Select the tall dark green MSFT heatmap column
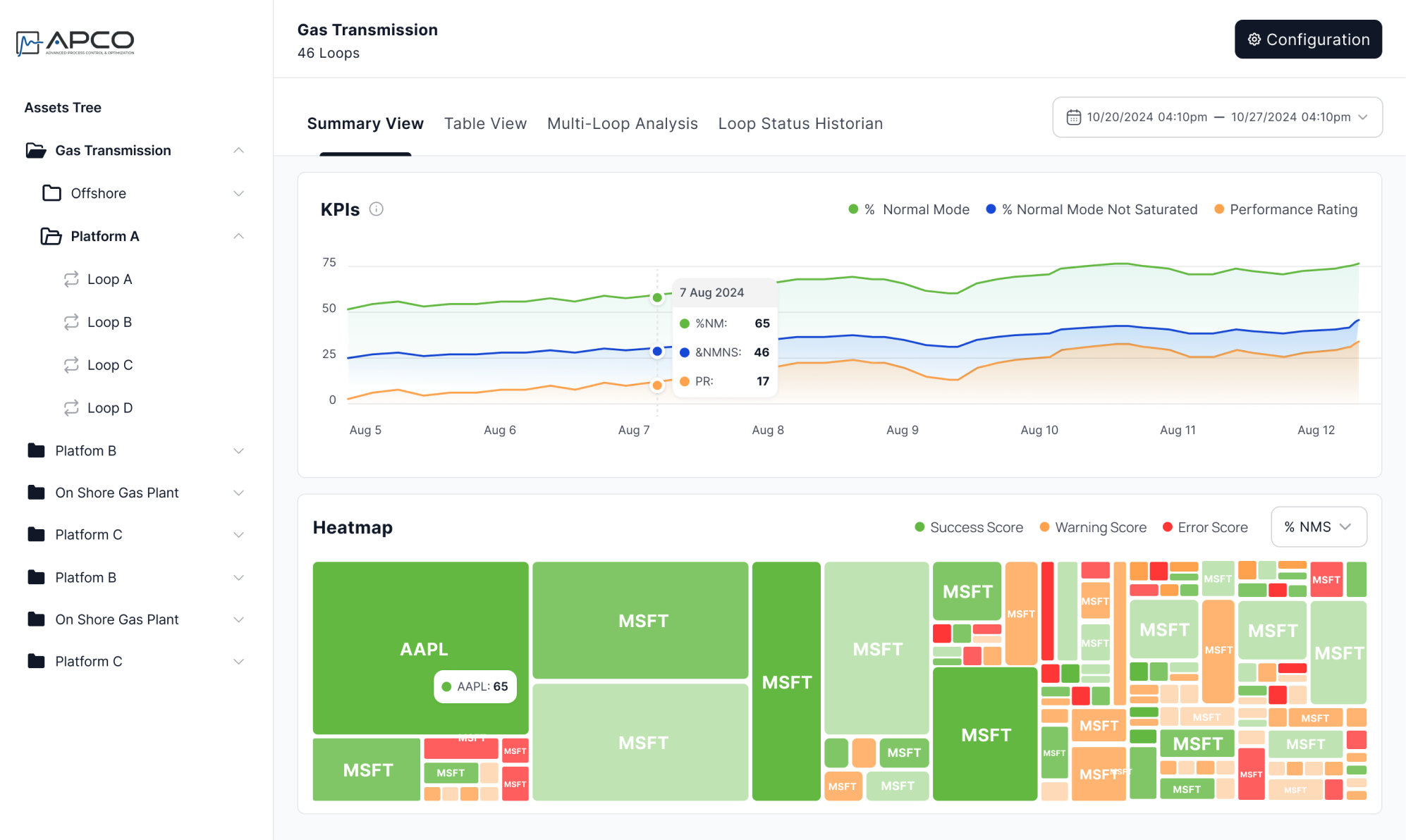This screenshot has width=1406, height=840. point(786,681)
